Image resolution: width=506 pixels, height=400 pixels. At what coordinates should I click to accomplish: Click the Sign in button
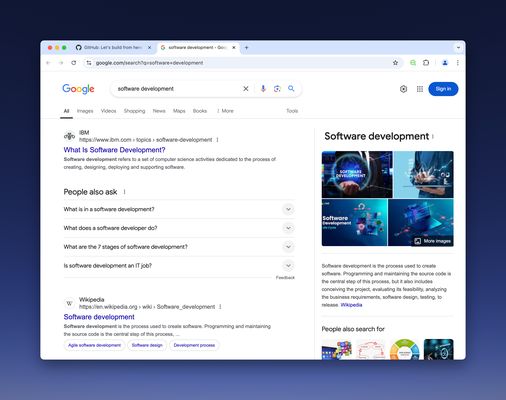443,89
